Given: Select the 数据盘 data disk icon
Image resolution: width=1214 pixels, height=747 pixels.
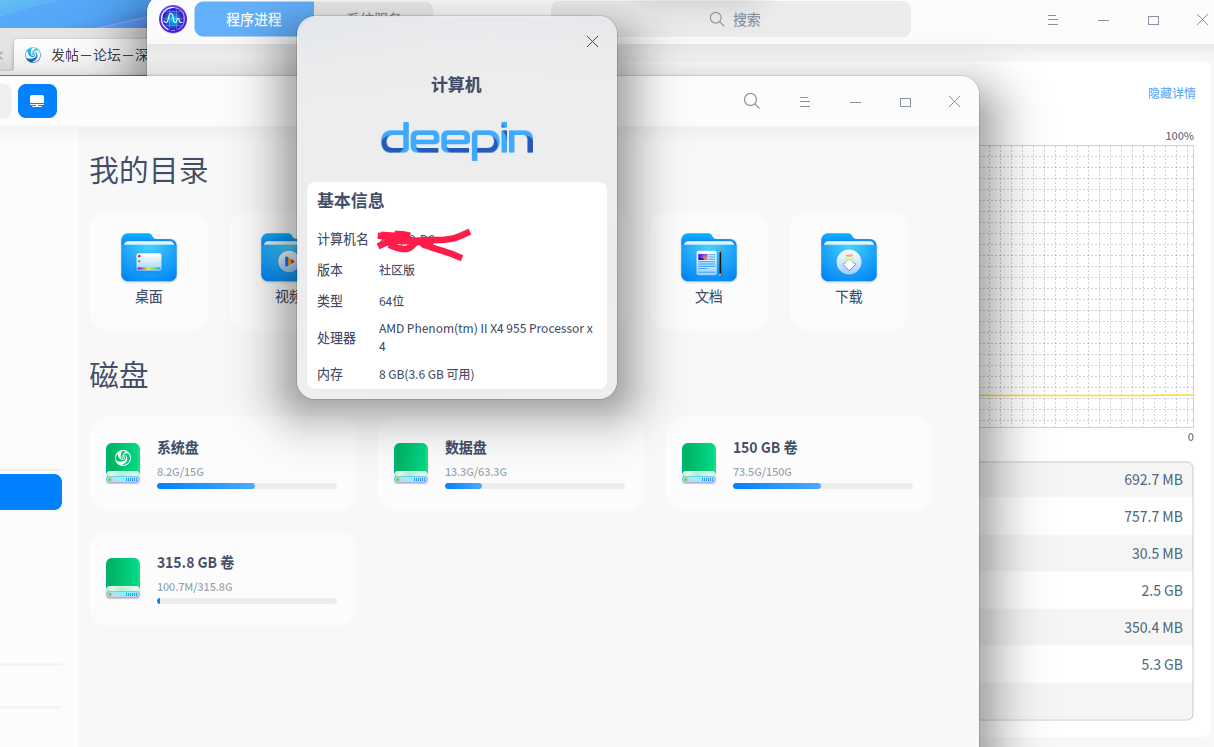Looking at the screenshot, I should [x=410, y=463].
